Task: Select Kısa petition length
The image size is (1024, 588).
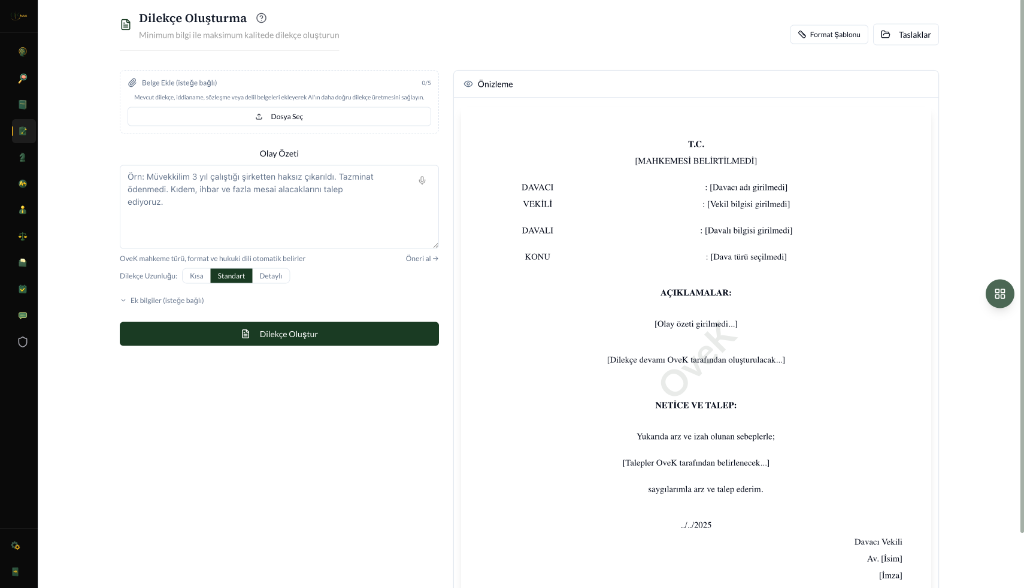Action: [x=196, y=276]
